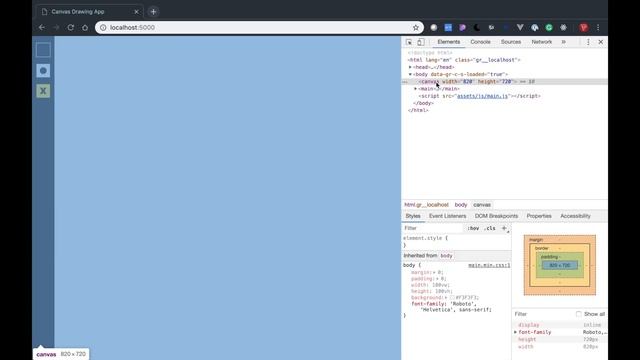This screenshot has width=640, height=360.
Task: Click the computed display property row
Action: pyautogui.click(x=560, y=325)
